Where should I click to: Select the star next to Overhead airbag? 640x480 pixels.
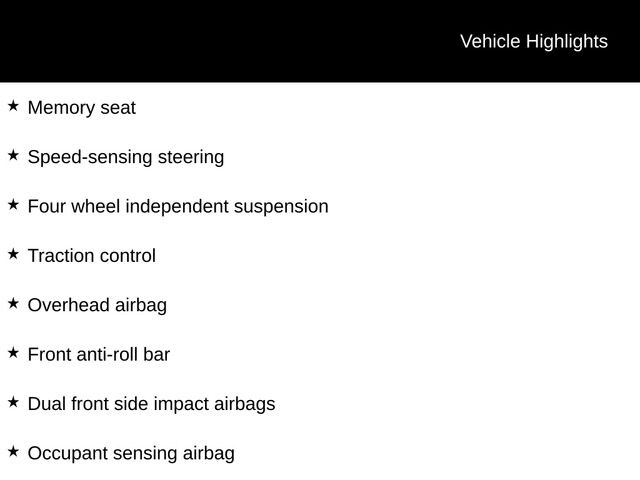click(x=13, y=303)
